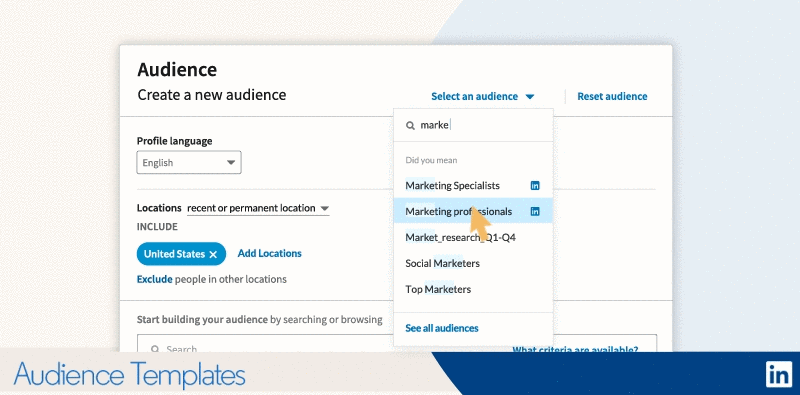The width and height of the screenshot is (800, 395).
Task: Click the magnifier icon in audience search box
Action: 155,350
